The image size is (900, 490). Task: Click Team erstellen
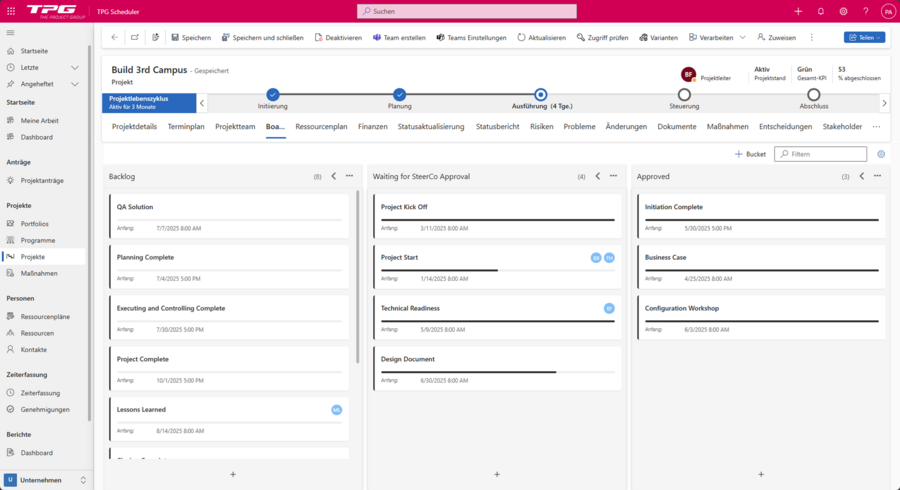[x=399, y=37]
